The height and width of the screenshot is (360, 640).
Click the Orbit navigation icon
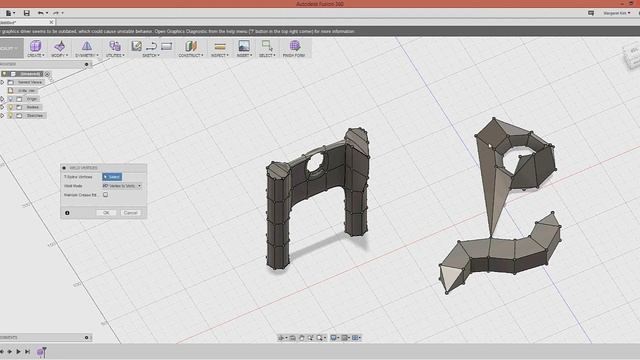pyautogui.click(x=281, y=338)
